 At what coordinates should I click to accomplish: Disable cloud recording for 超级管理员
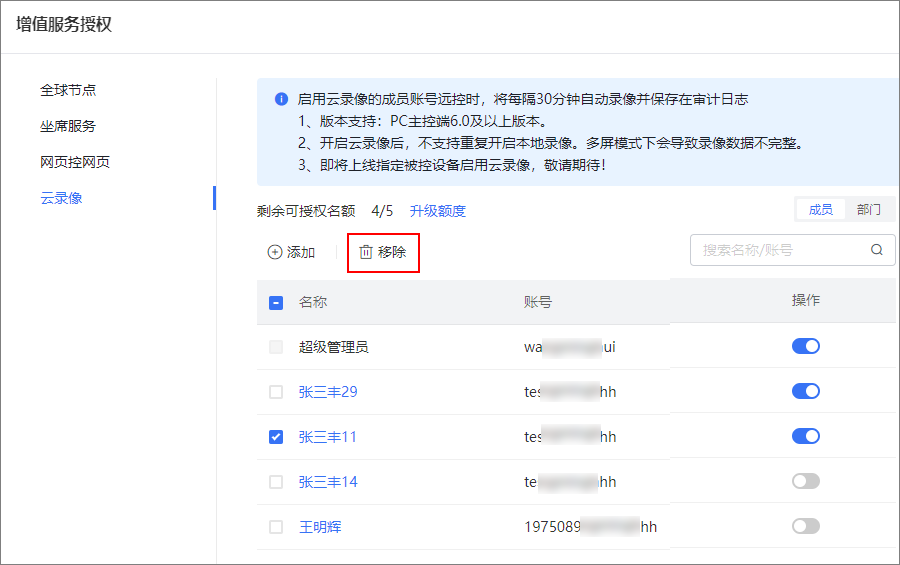click(805, 346)
